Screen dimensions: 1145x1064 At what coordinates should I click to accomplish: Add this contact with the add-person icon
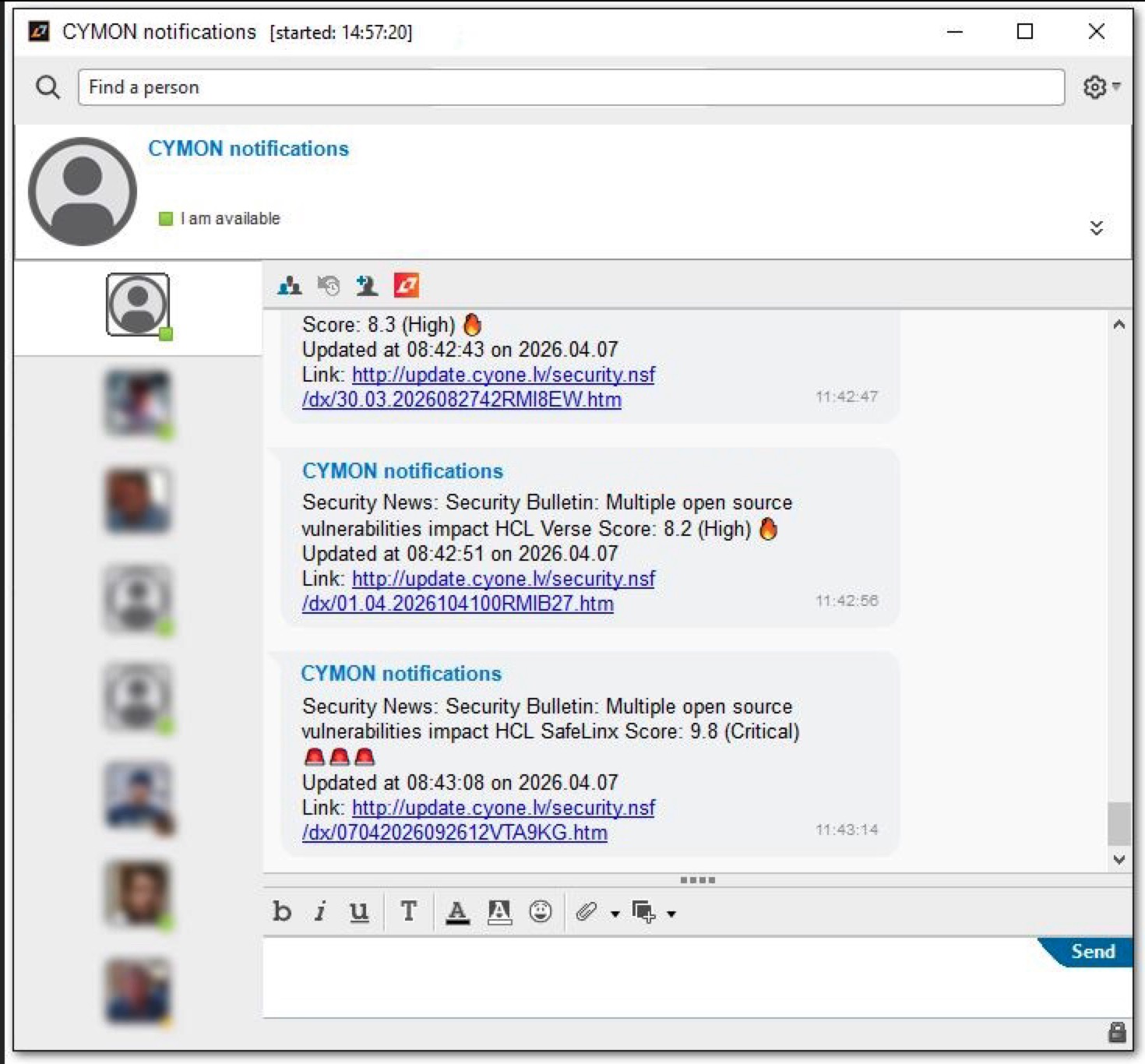[x=368, y=285]
